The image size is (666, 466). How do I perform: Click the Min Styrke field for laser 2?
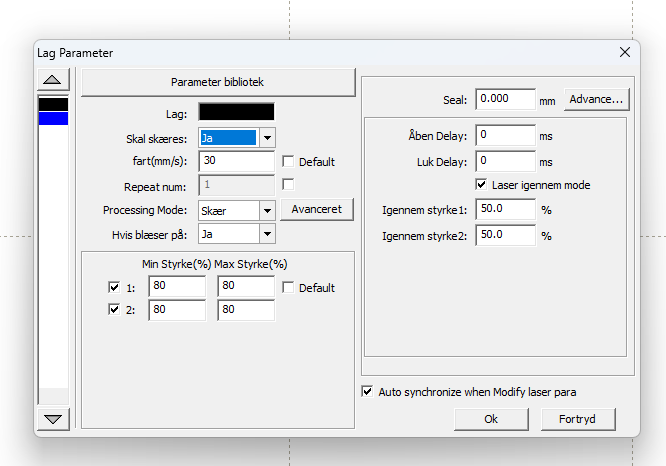pyautogui.click(x=177, y=310)
